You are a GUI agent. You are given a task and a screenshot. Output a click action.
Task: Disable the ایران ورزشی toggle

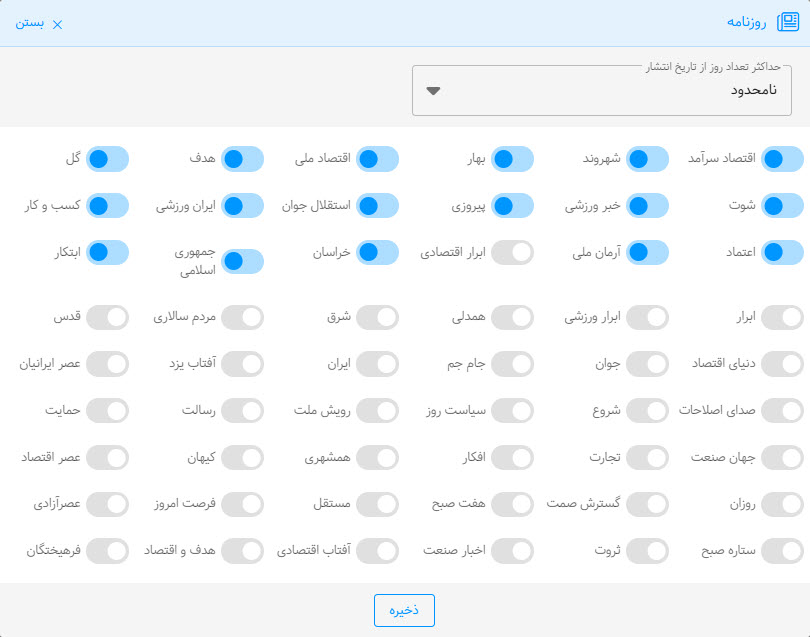coord(243,206)
